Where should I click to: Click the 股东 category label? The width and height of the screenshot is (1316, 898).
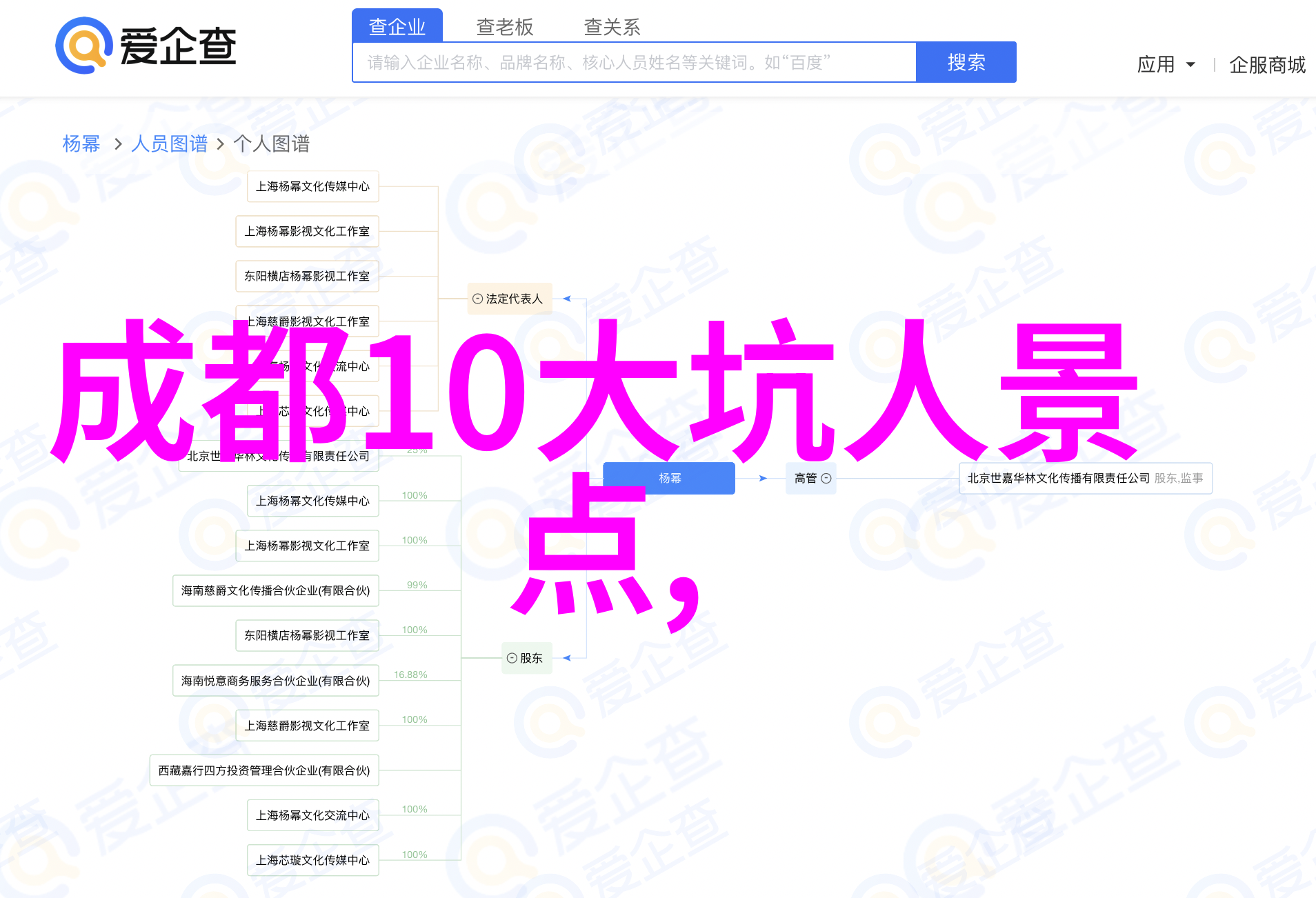point(531,658)
